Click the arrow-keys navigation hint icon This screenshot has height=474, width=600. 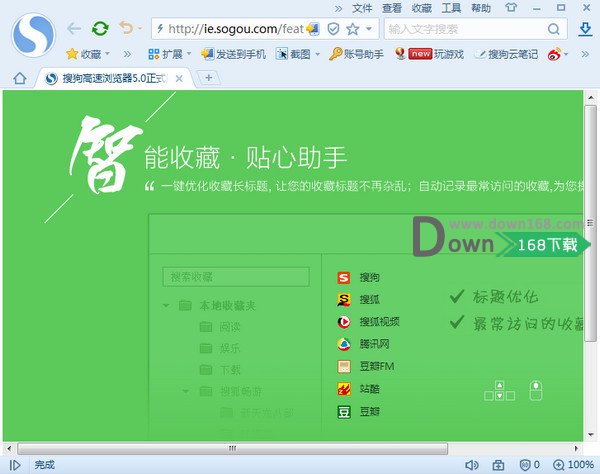point(499,391)
